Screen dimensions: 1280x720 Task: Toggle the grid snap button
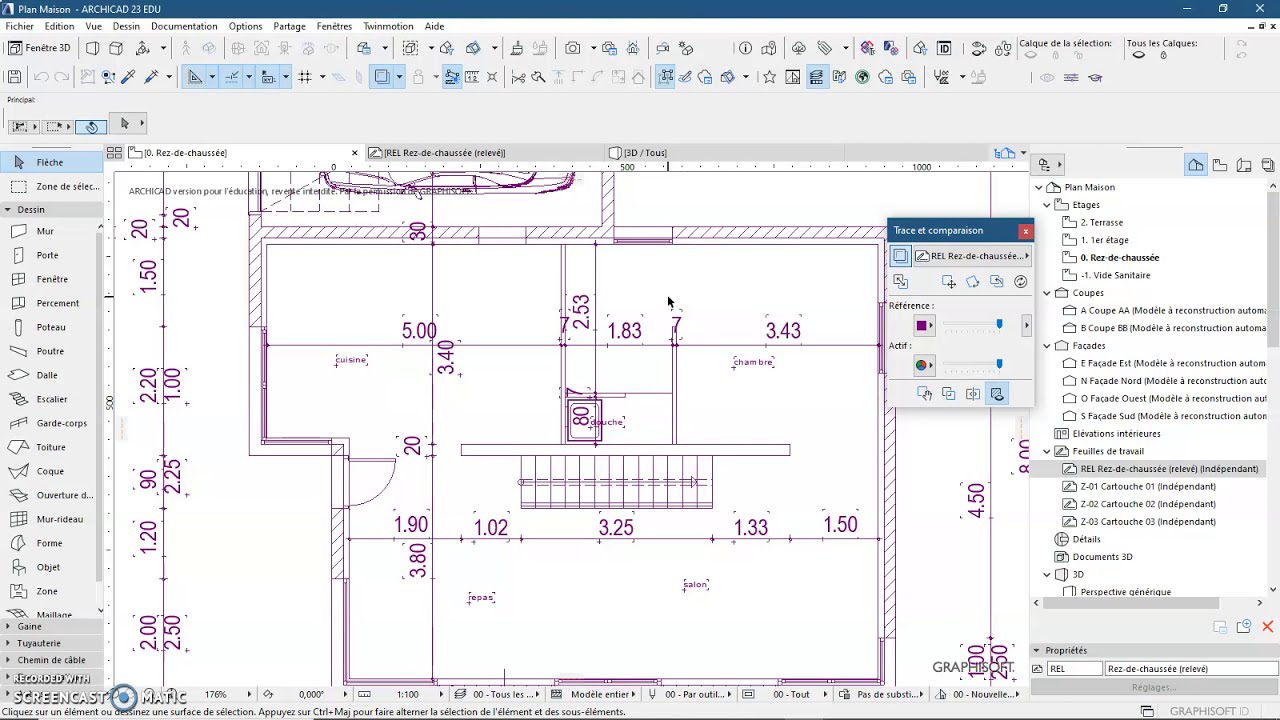(x=305, y=77)
